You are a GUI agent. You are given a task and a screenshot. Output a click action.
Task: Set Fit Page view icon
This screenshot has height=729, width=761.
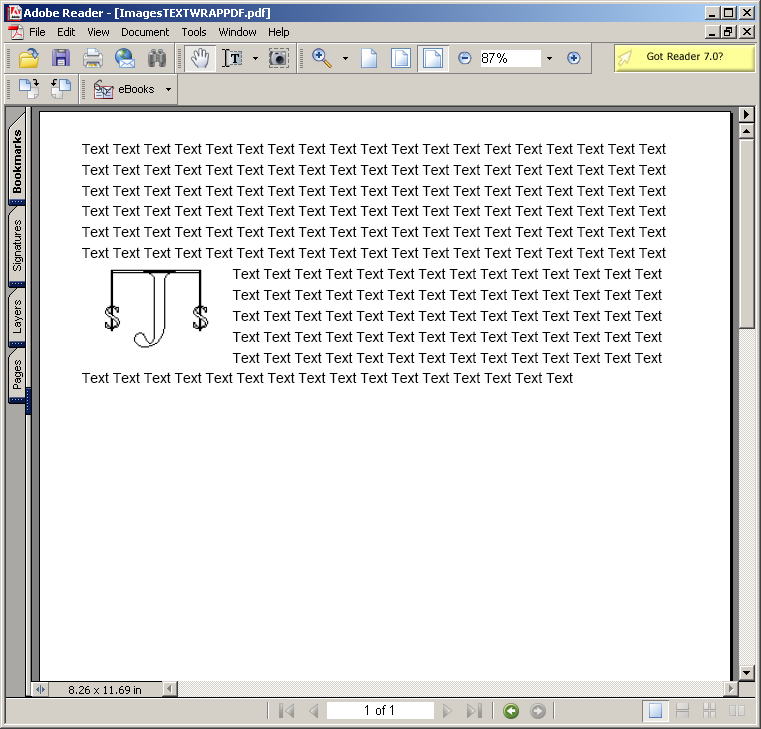click(x=401, y=58)
